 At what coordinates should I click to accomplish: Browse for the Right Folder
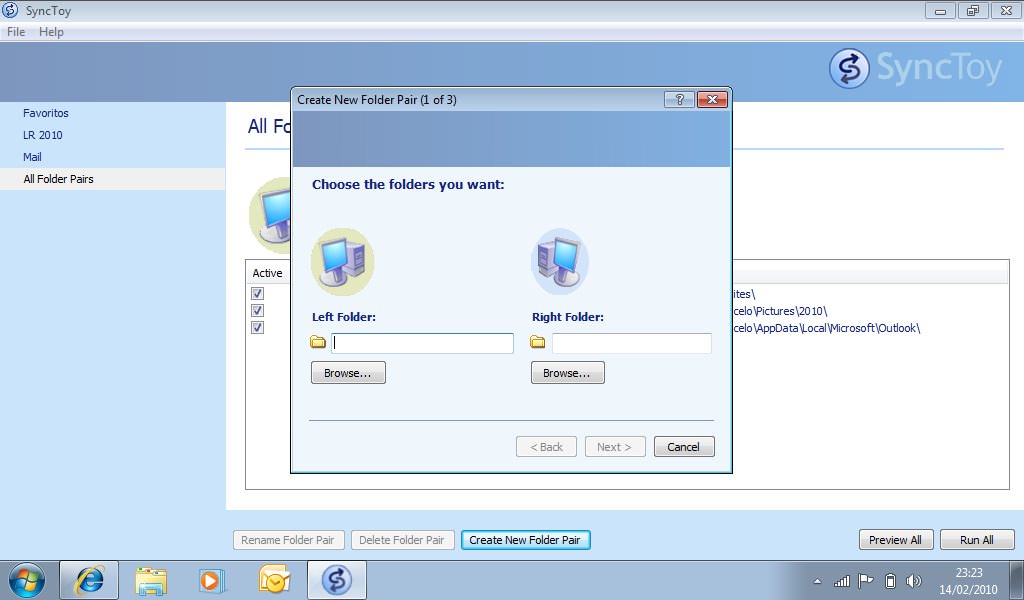pyautogui.click(x=567, y=373)
